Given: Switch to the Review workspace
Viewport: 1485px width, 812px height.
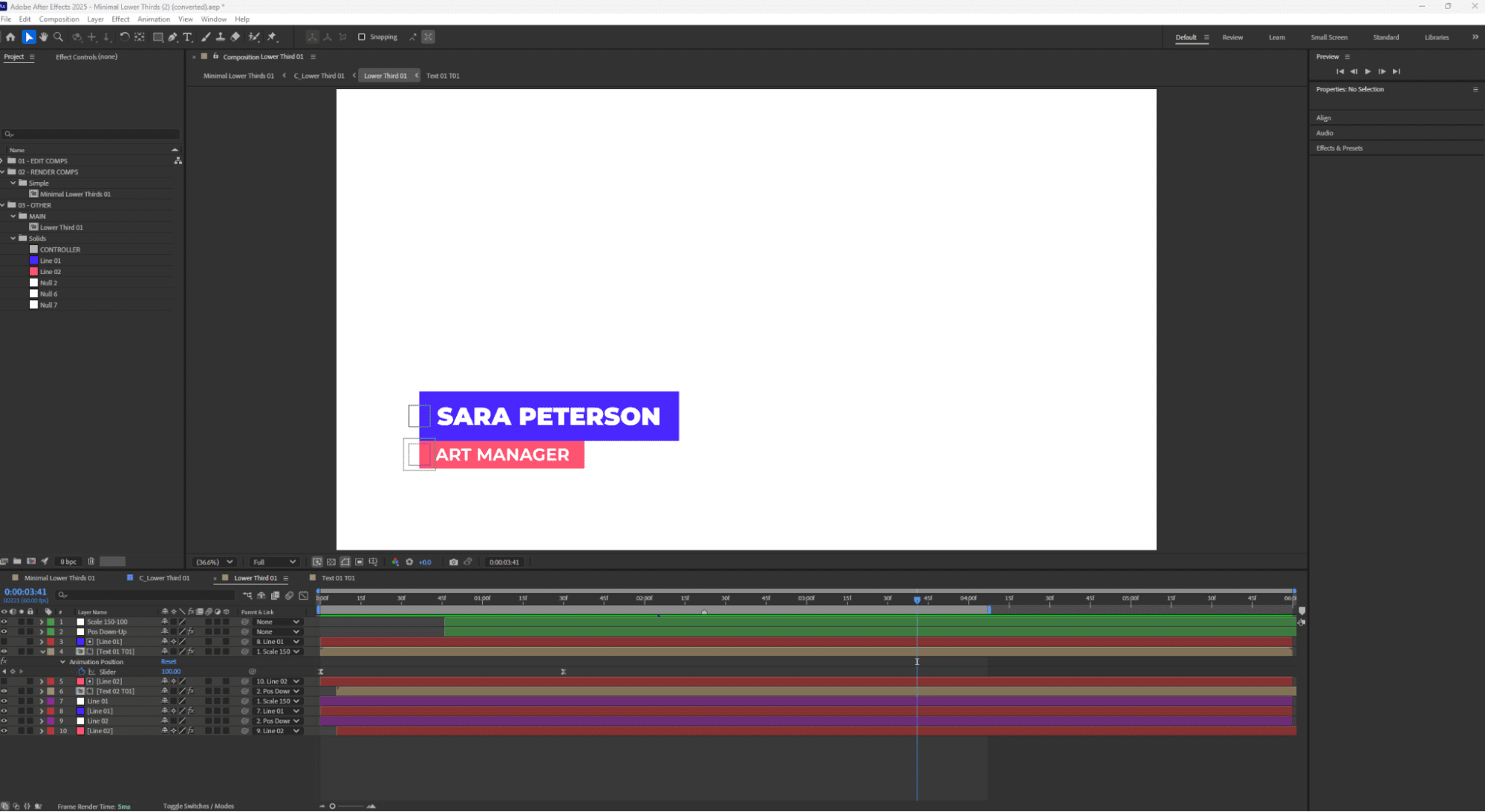Looking at the screenshot, I should tap(1232, 36).
